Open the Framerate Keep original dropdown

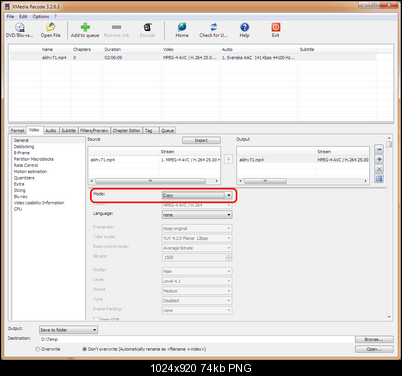coord(197,228)
